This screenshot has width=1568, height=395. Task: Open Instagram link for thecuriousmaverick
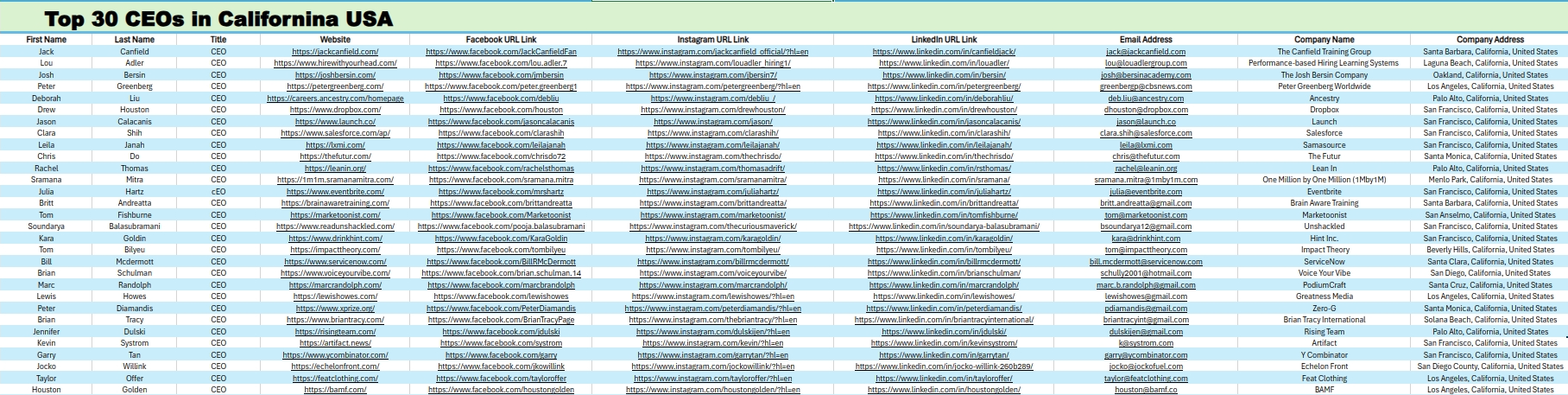[712, 226]
